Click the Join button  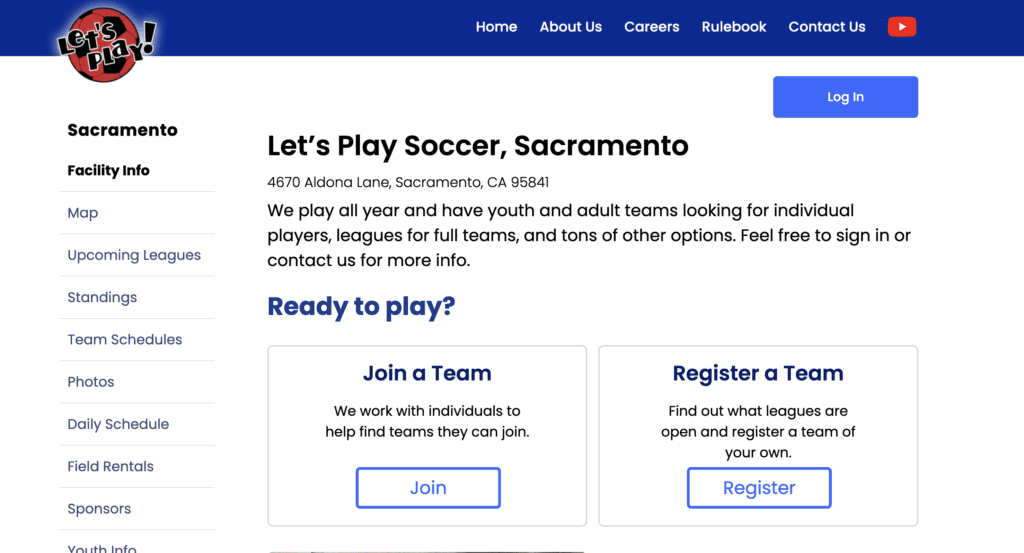point(428,488)
